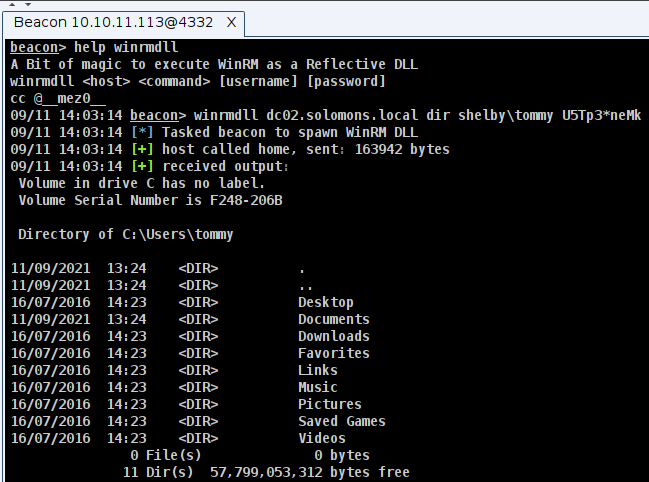Click 'host called home, sent: 163942 bytes'

click(305, 149)
